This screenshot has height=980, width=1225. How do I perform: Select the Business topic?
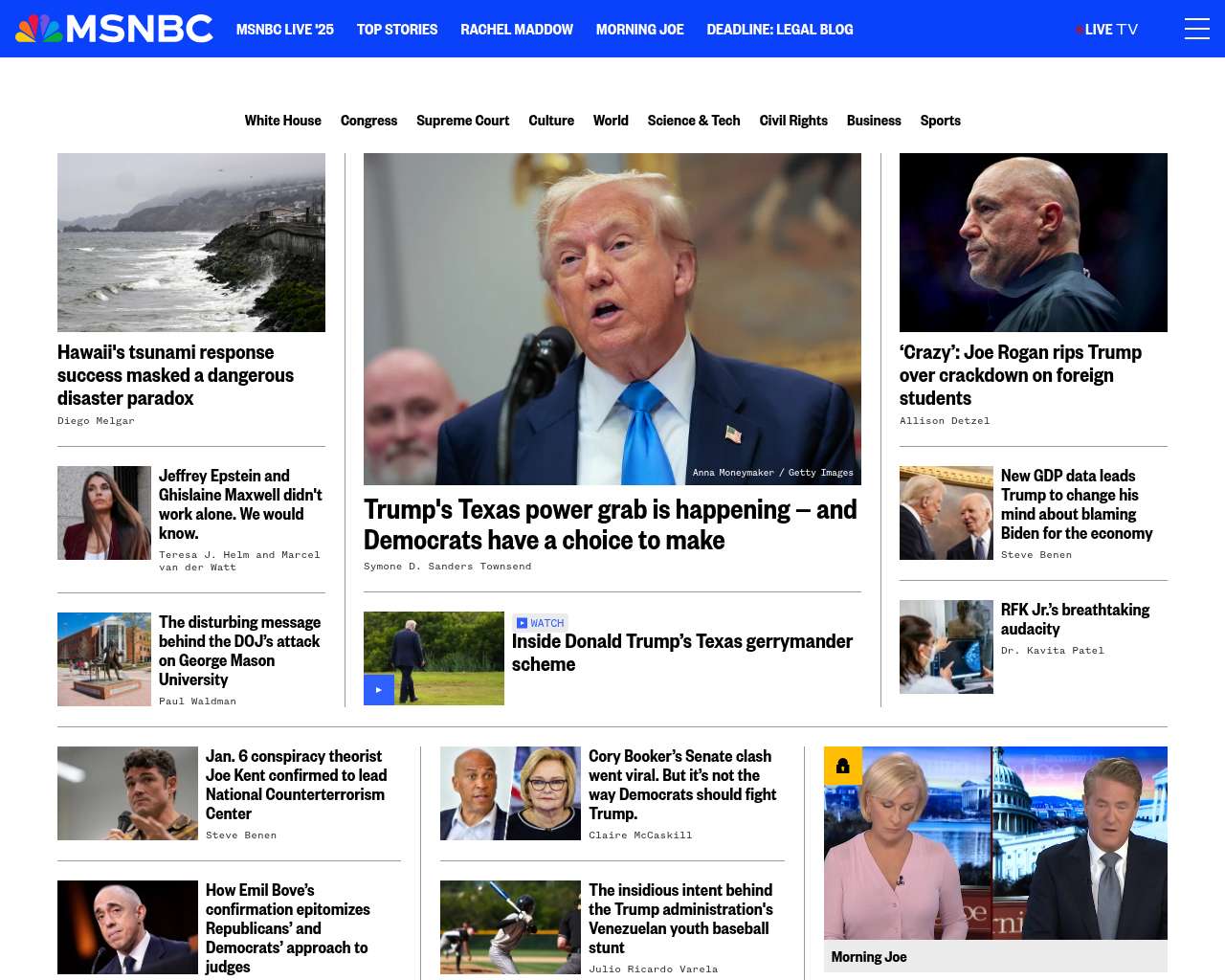tap(874, 121)
